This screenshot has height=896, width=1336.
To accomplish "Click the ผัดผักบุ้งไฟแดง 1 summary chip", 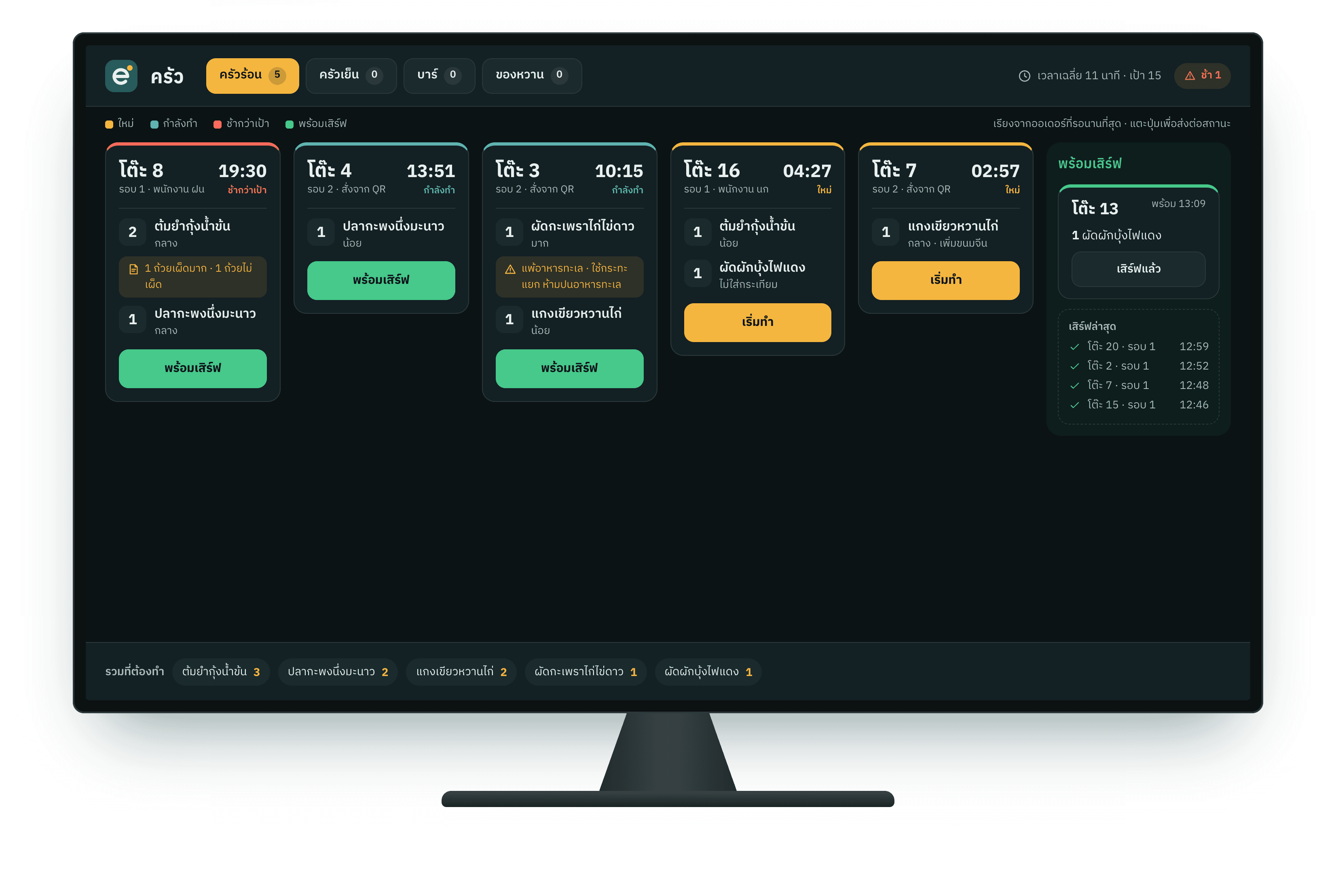I will click(708, 672).
